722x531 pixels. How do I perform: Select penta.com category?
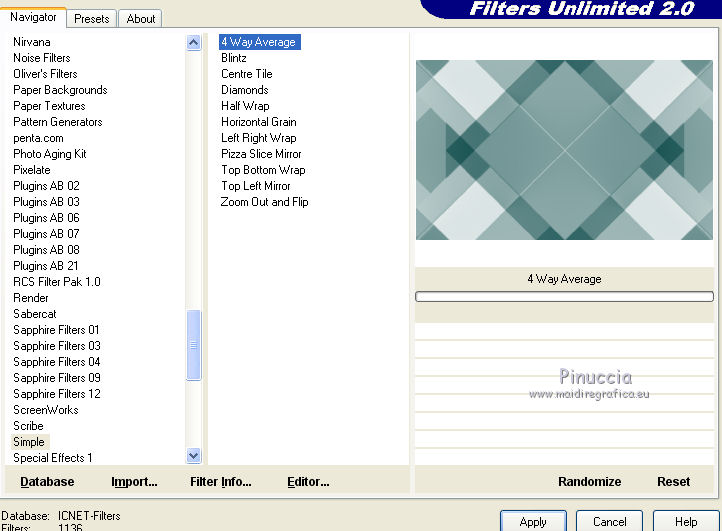tap(38, 138)
